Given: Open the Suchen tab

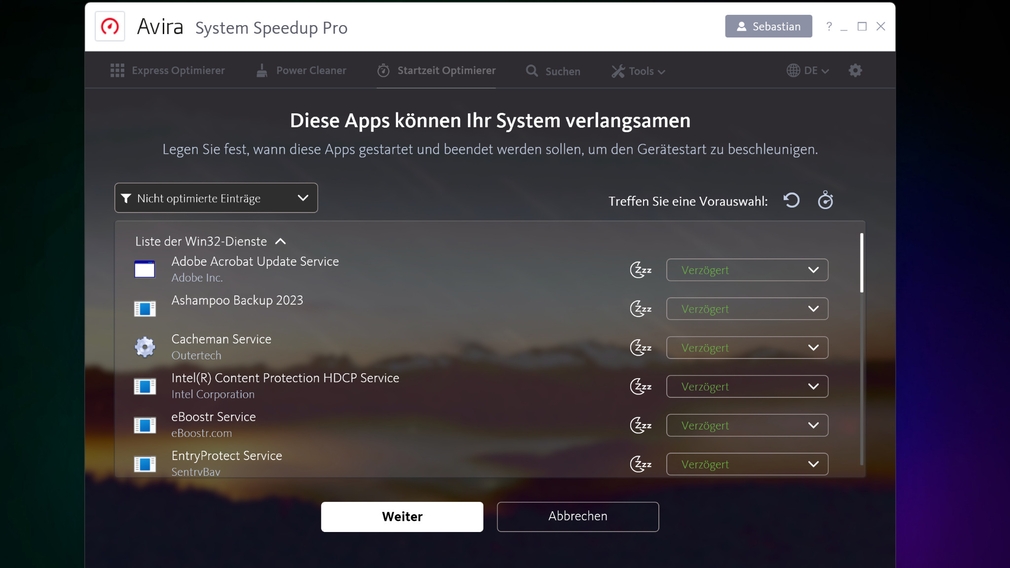Looking at the screenshot, I should [x=553, y=71].
